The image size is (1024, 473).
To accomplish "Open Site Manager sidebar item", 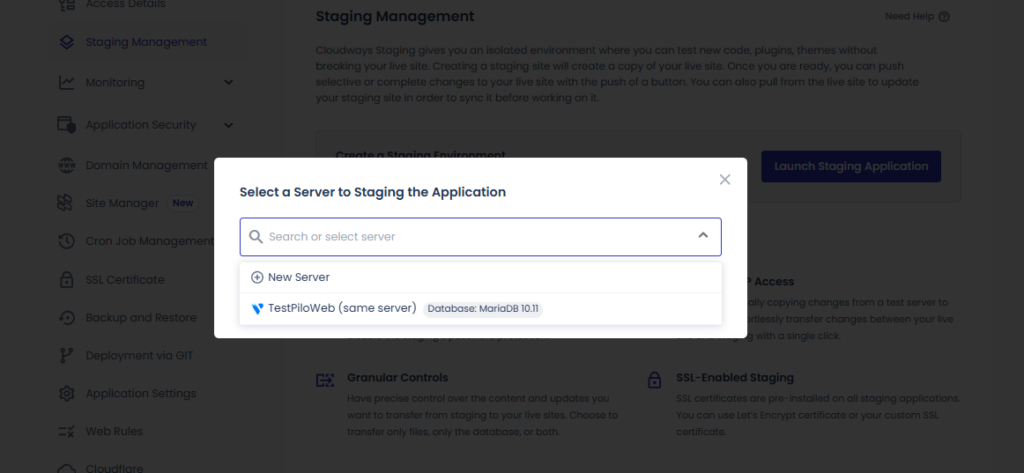I will 122,203.
